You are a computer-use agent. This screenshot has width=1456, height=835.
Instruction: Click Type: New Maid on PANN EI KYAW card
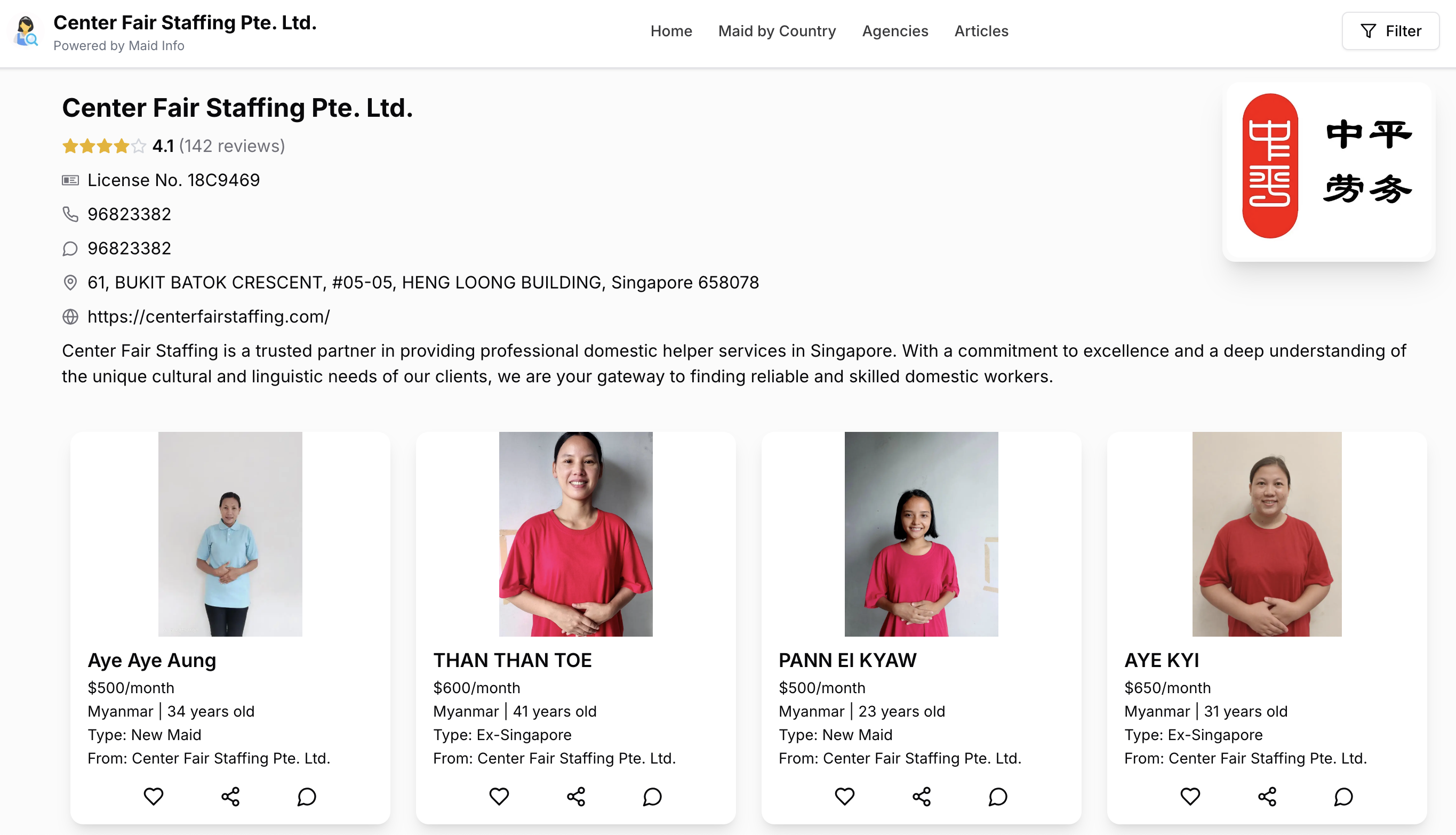pos(835,735)
